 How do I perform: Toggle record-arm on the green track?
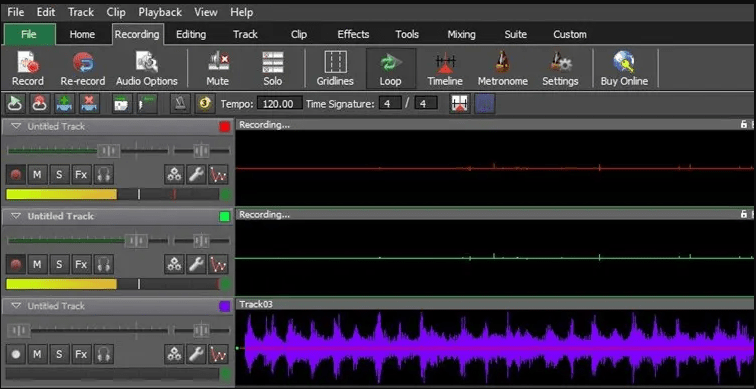coord(16,264)
